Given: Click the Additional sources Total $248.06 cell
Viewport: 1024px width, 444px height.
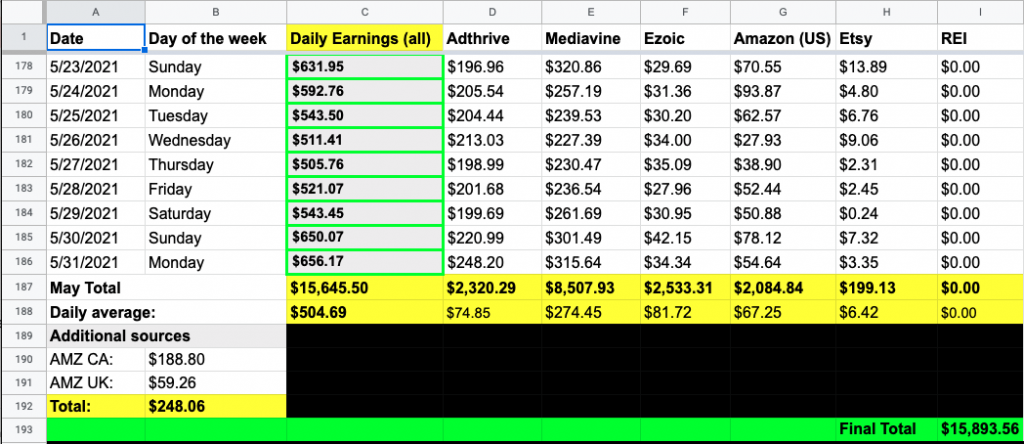Looking at the screenshot, I should (215, 405).
